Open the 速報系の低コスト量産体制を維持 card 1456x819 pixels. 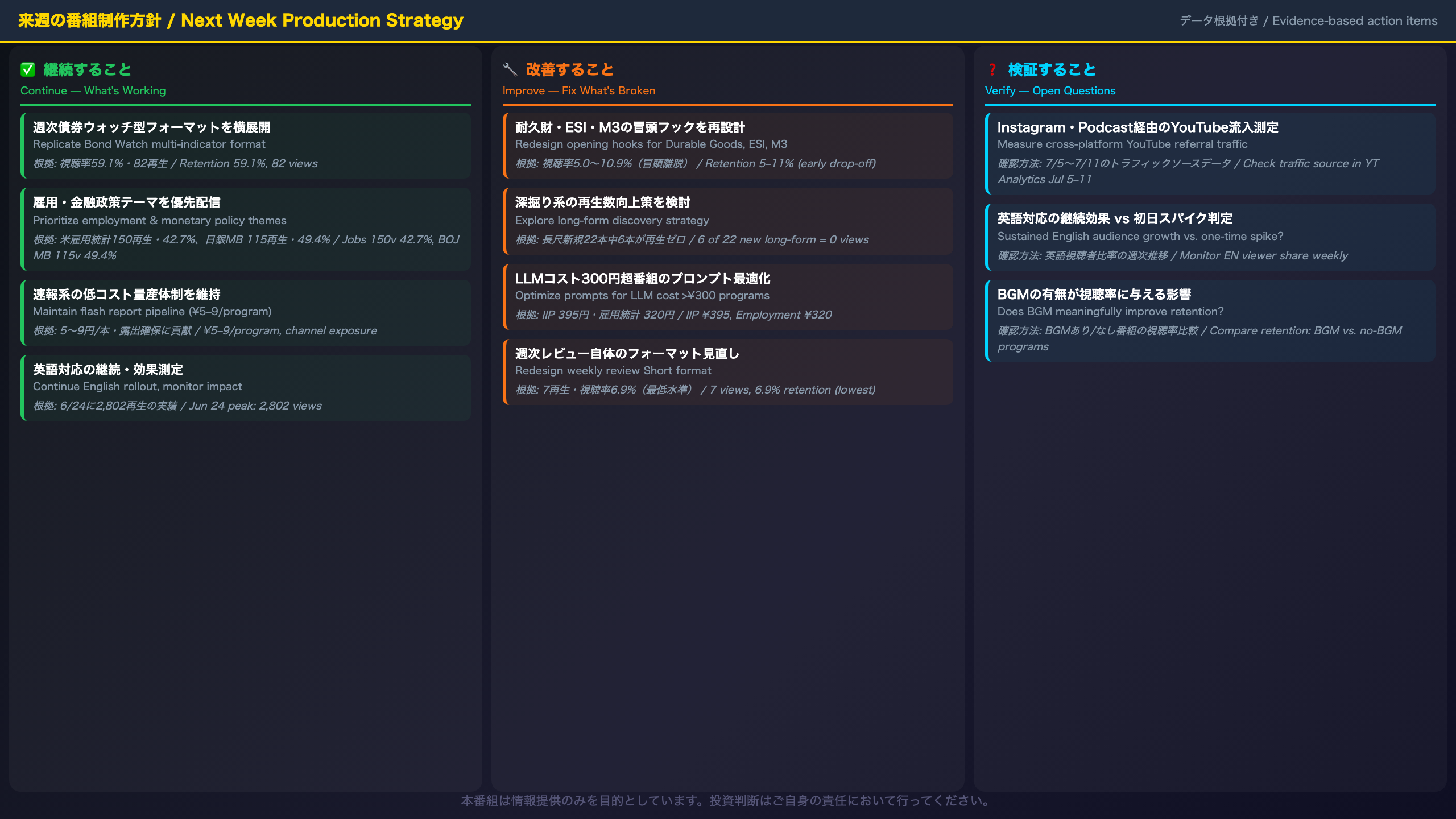pyautogui.click(x=246, y=313)
